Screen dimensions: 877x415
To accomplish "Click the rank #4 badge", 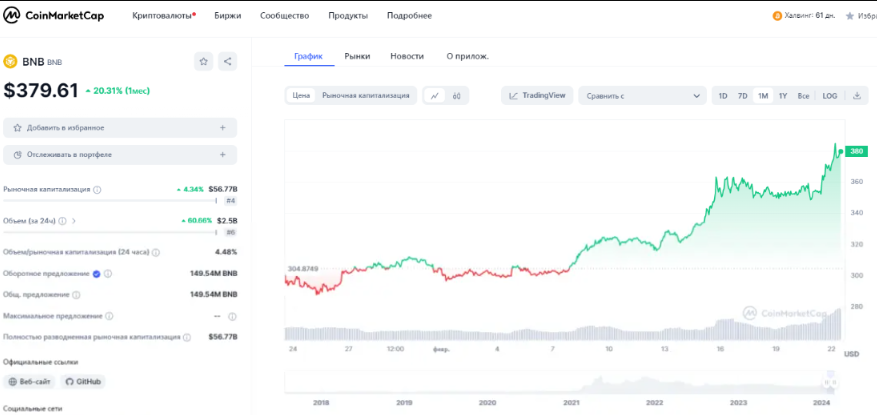I will pyautogui.click(x=230, y=201).
